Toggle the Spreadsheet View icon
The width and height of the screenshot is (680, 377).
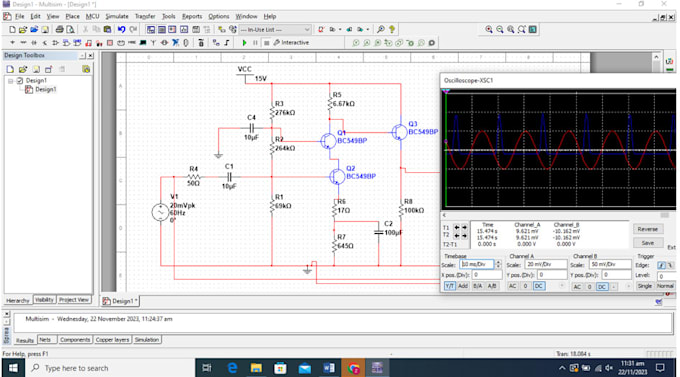tap(161, 30)
